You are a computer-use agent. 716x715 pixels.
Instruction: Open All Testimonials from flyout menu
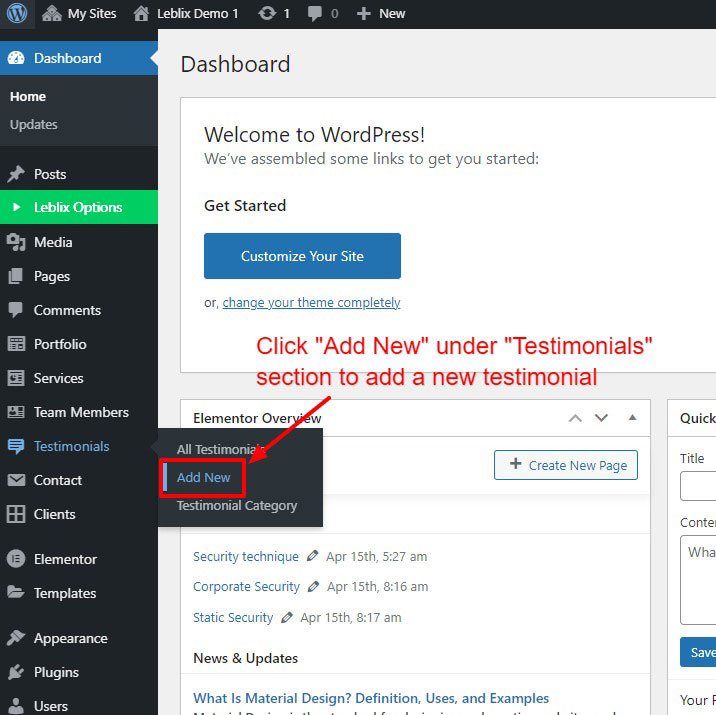coord(218,449)
